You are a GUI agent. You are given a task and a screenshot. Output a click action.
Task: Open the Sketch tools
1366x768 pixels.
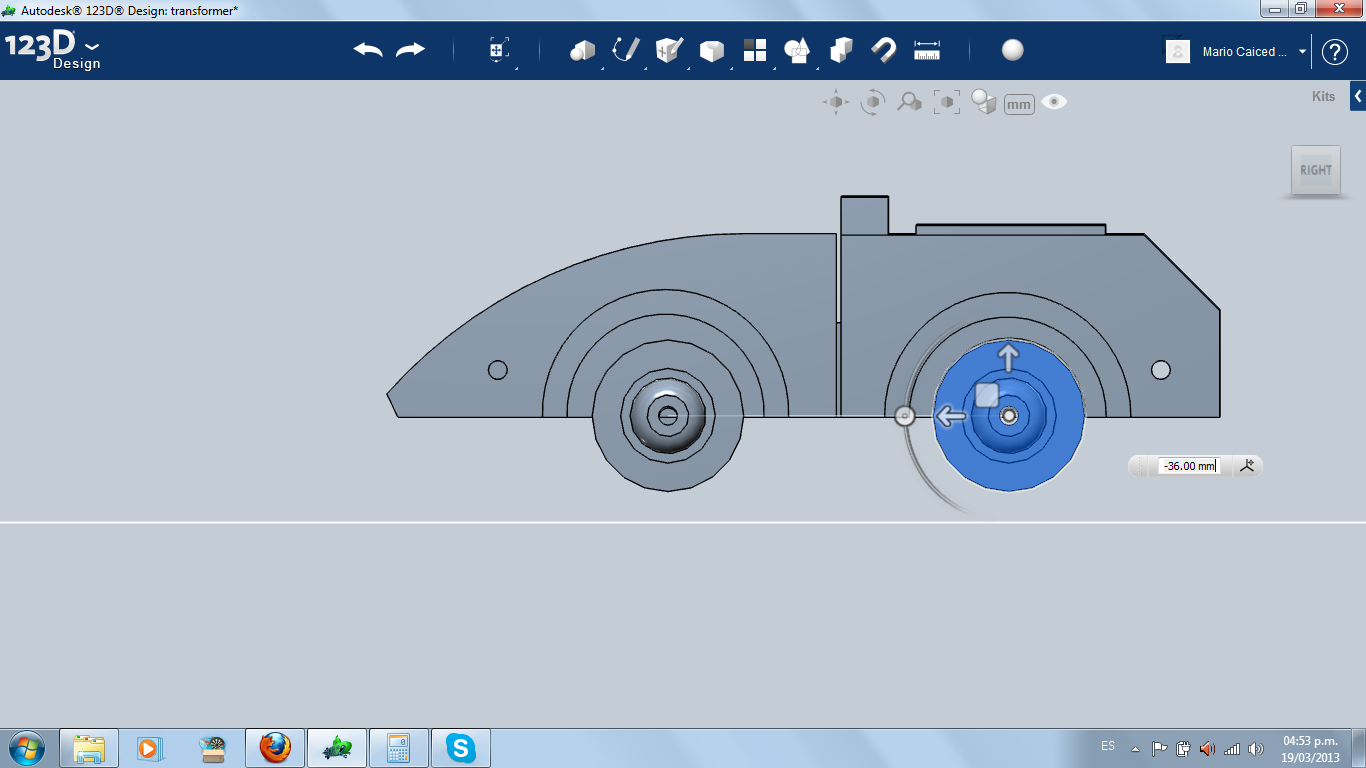pos(626,50)
